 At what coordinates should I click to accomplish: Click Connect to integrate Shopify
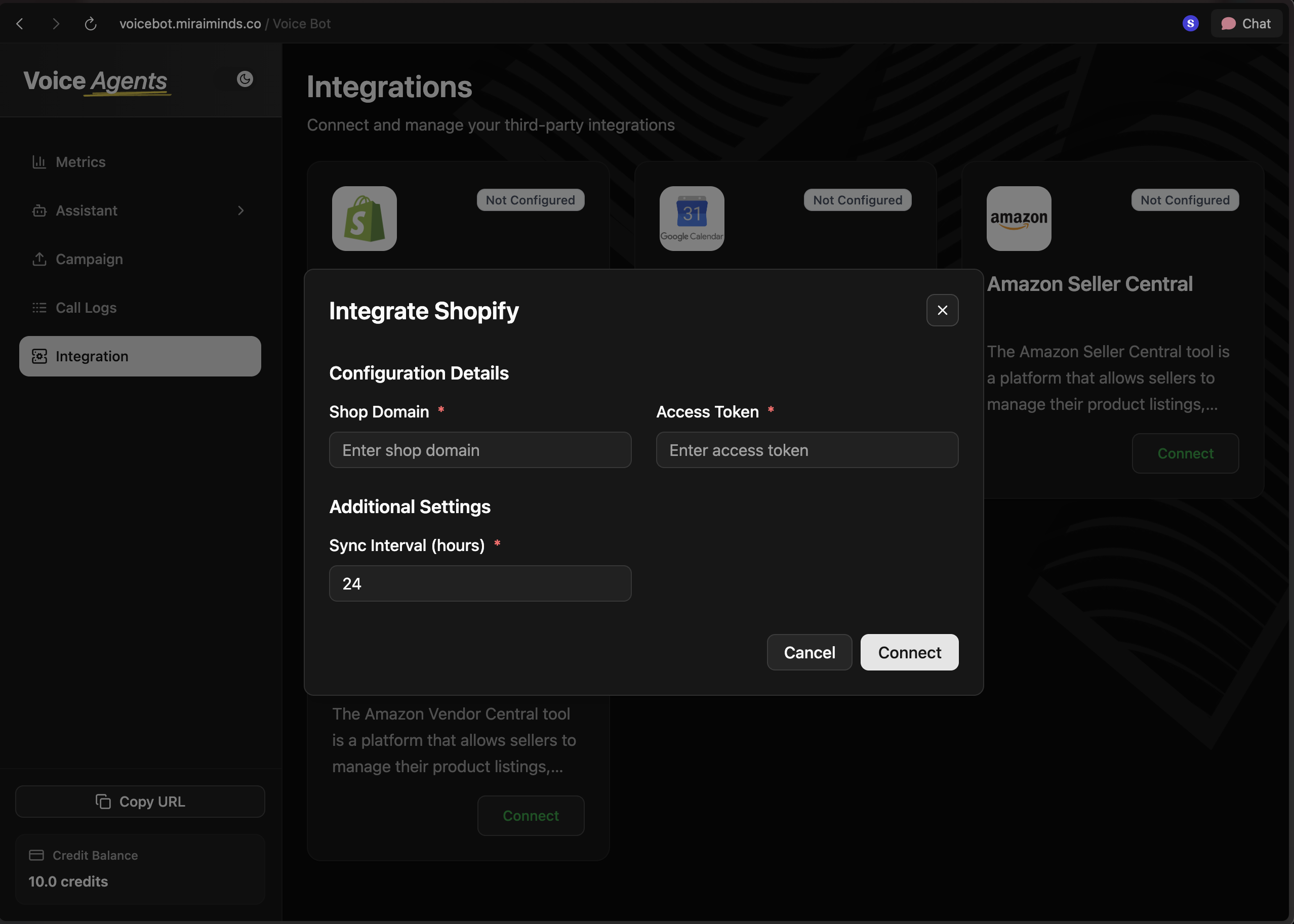pos(909,652)
